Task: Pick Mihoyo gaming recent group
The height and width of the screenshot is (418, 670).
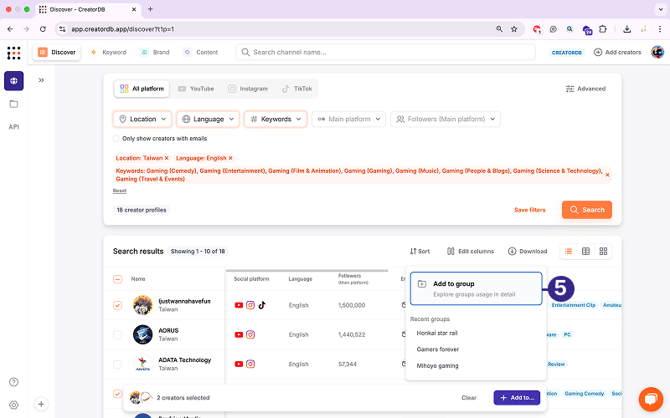Action: click(437, 366)
